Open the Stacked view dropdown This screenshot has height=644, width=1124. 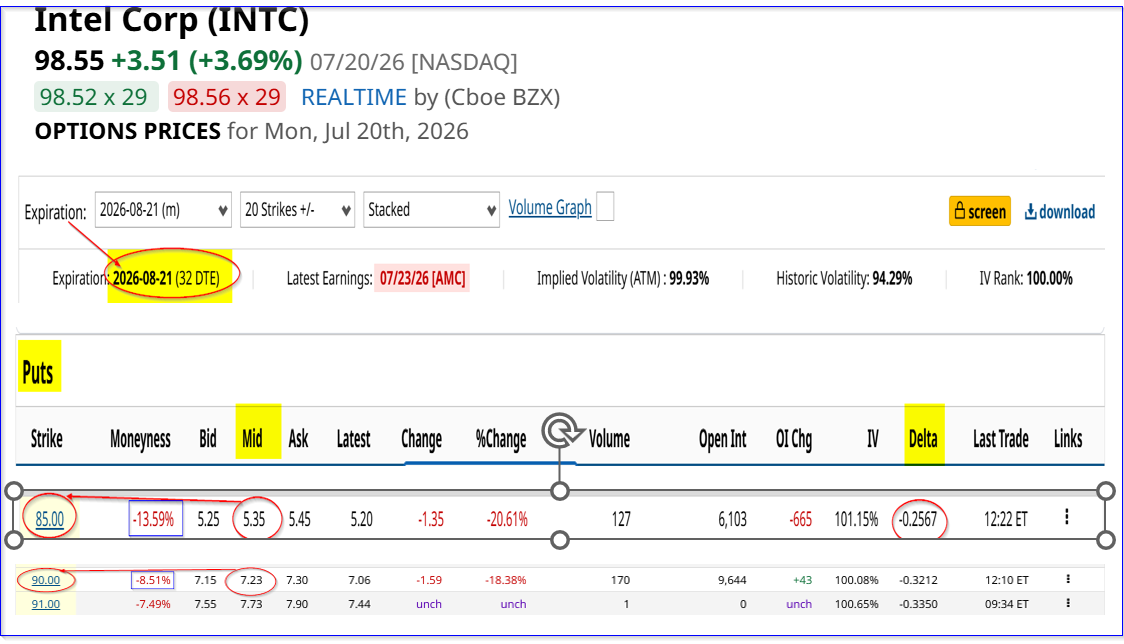click(432, 210)
